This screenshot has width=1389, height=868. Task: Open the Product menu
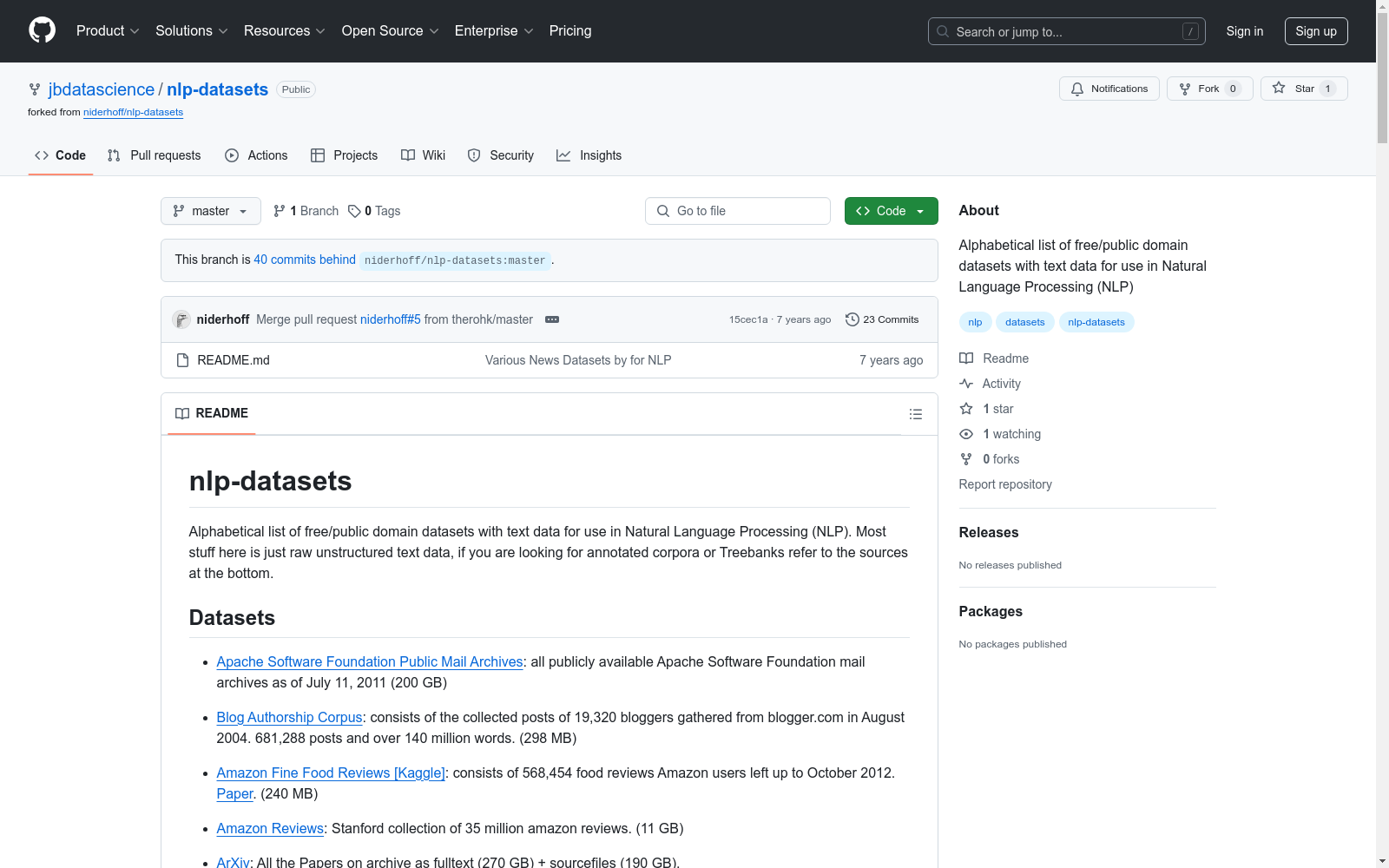(x=108, y=31)
